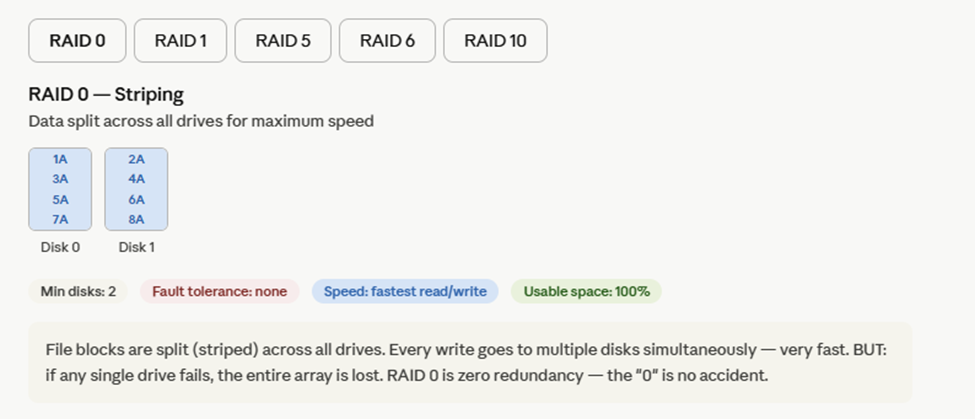The image size is (975, 419).
Task: Select the red Fault tolerance: none badge
Action: click(x=219, y=292)
